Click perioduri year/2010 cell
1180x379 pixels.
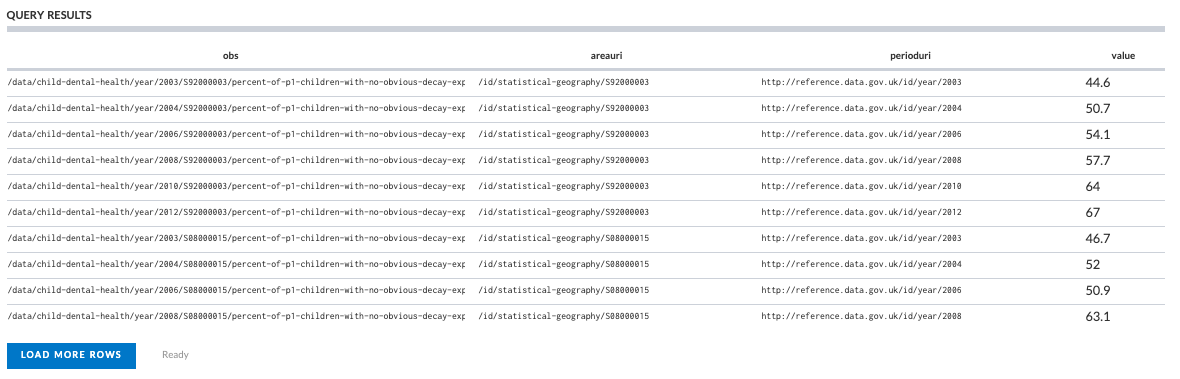click(x=862, y=186)
